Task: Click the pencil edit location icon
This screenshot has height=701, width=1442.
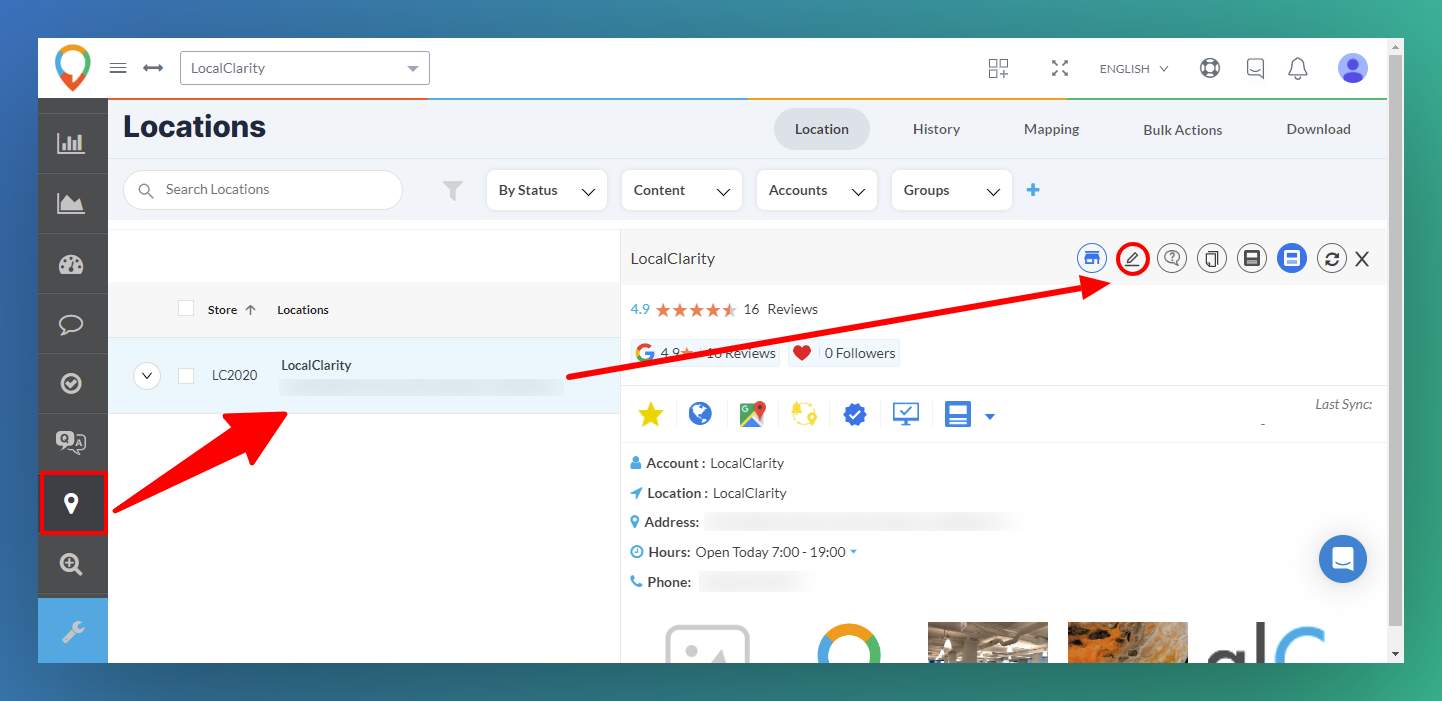Action: tap(1132, 259)
